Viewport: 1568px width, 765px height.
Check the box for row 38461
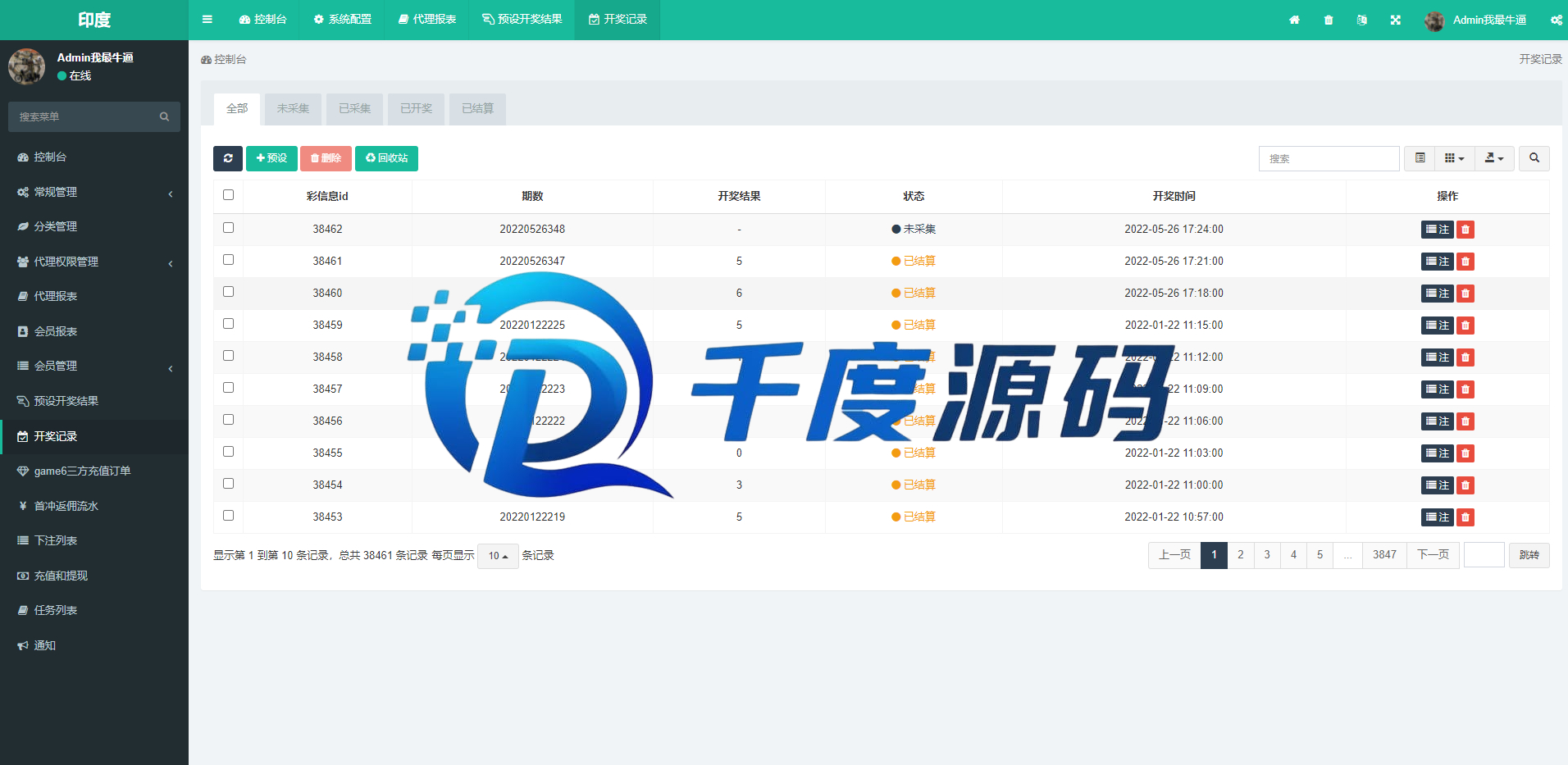(228, 260)
